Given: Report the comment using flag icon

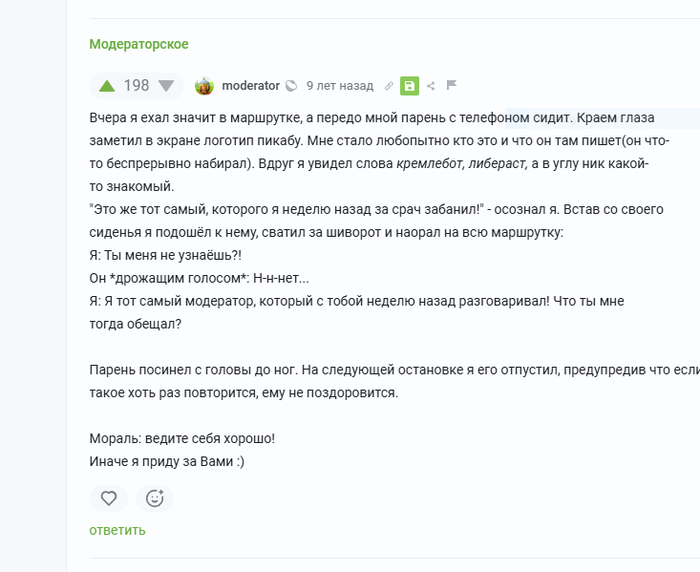Looking at the screenshot, I should [452, 85].
